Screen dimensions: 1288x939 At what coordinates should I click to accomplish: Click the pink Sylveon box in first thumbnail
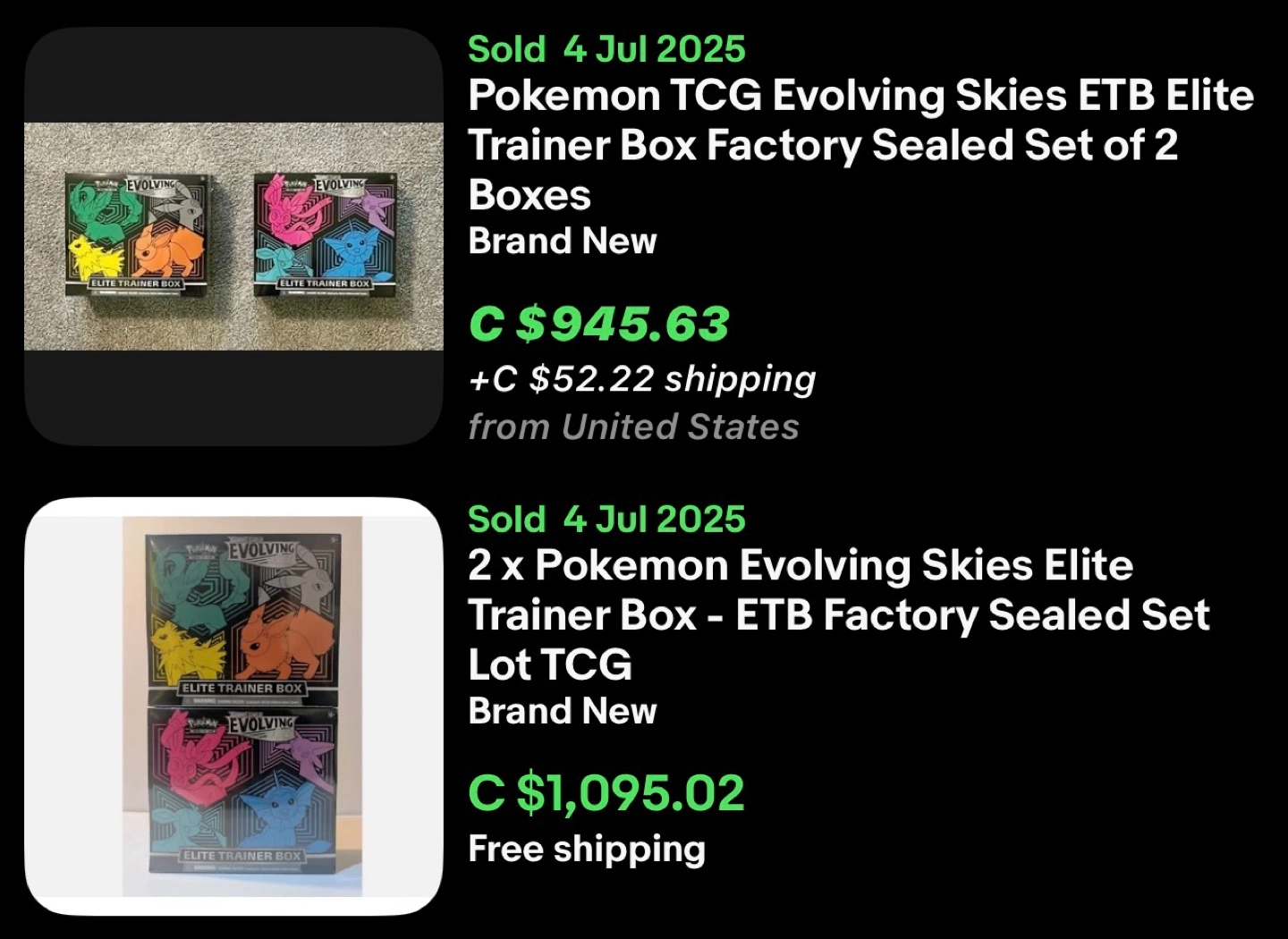coord(326,233)
